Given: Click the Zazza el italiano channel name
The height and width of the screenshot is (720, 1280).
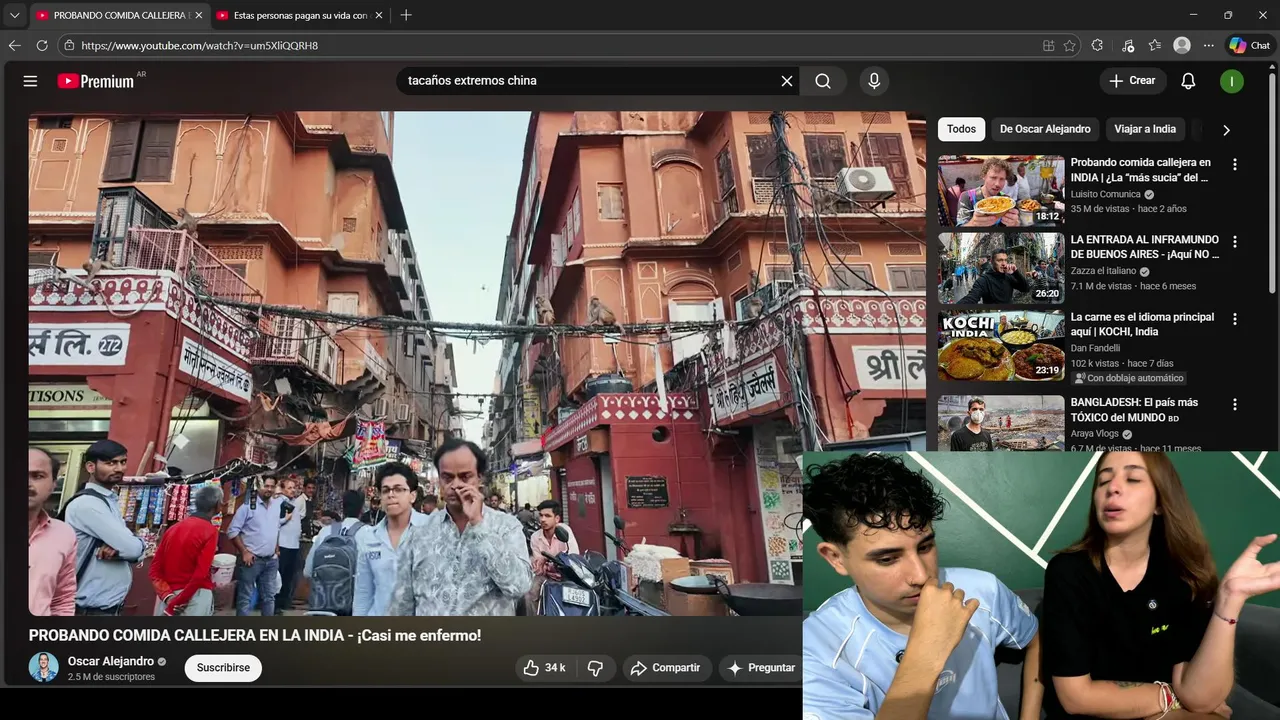Looking at the screenshot, I should [1103, 271].
